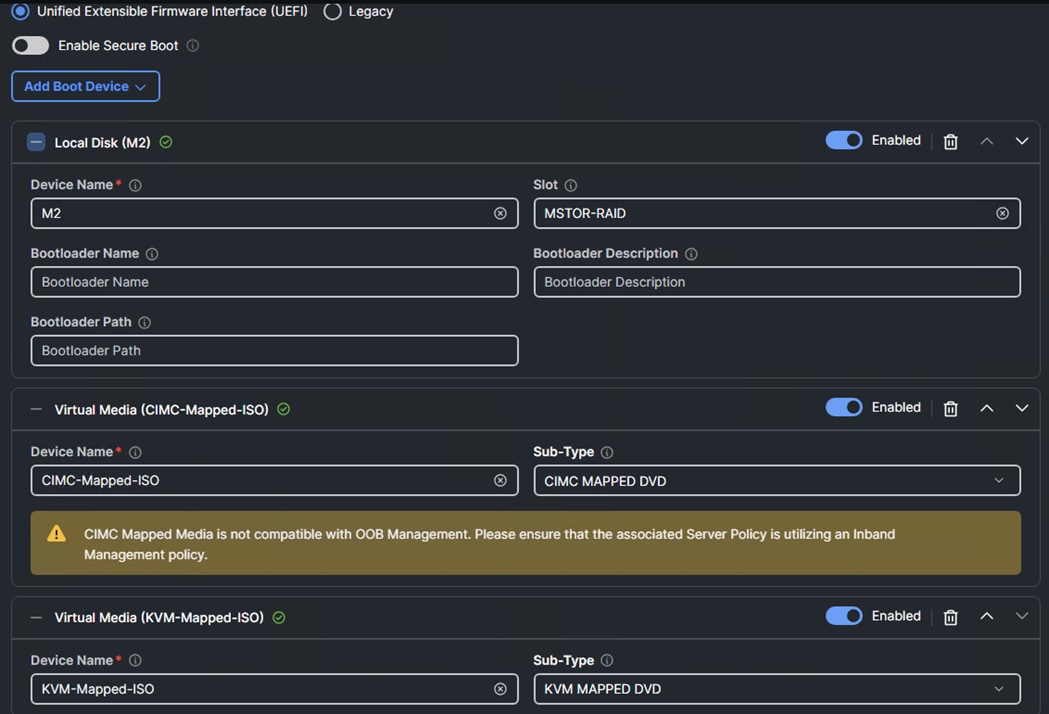Move CIMC-Mapped-ISO device down in order
The width and height of the screenshot is (1049, 714).
[x=1022, y=408]
